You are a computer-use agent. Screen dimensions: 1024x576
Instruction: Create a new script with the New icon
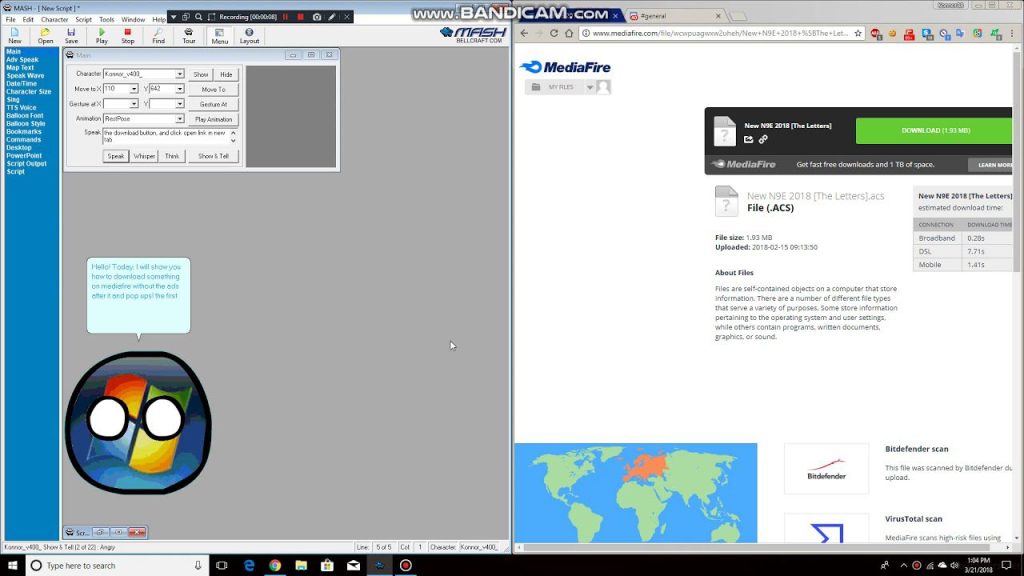pyautogui.click(x=14, y=35)
